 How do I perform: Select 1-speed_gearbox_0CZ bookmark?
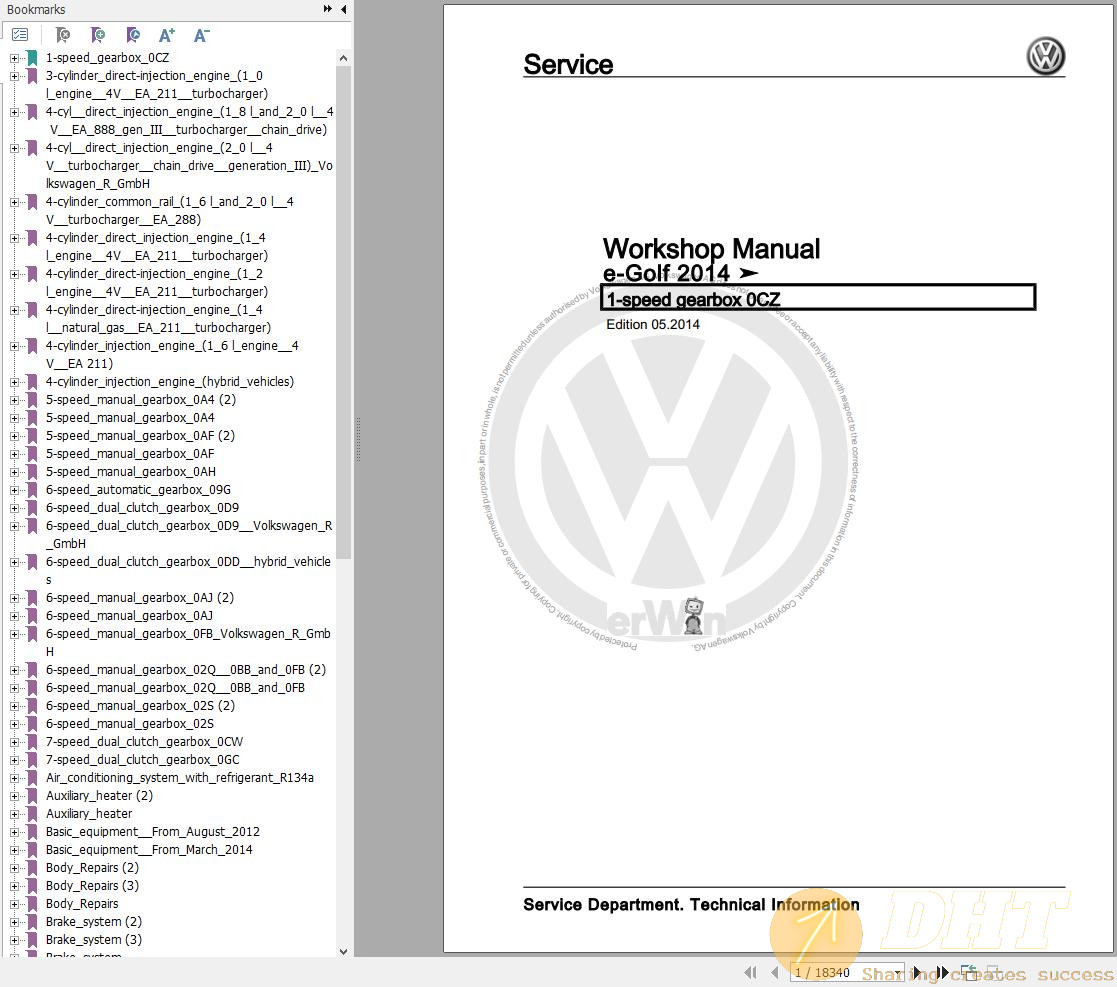(108, 58)
